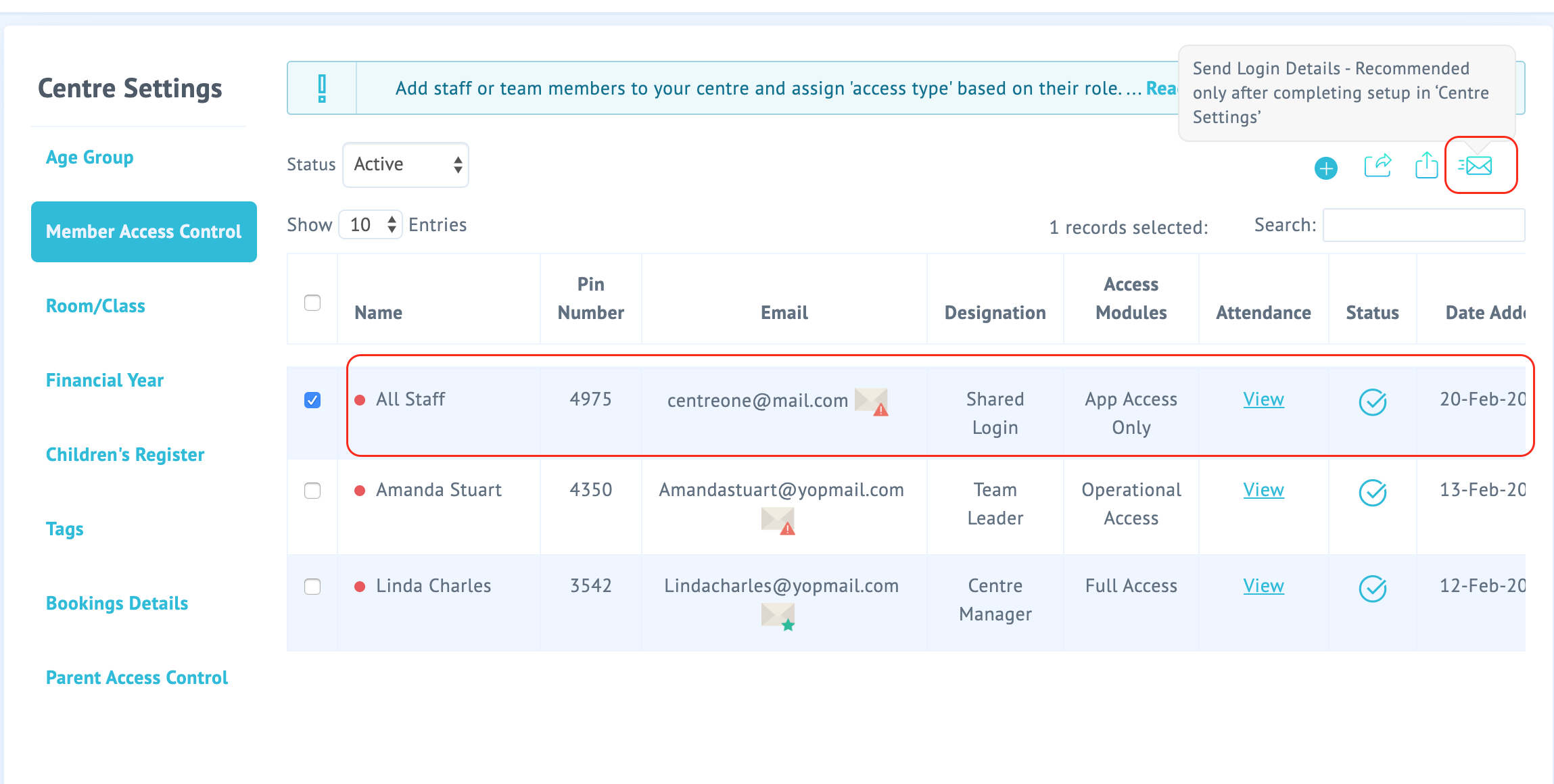Click the alert icon in the info banner
The image size is (1554, 784).
(x=323, y=87)
